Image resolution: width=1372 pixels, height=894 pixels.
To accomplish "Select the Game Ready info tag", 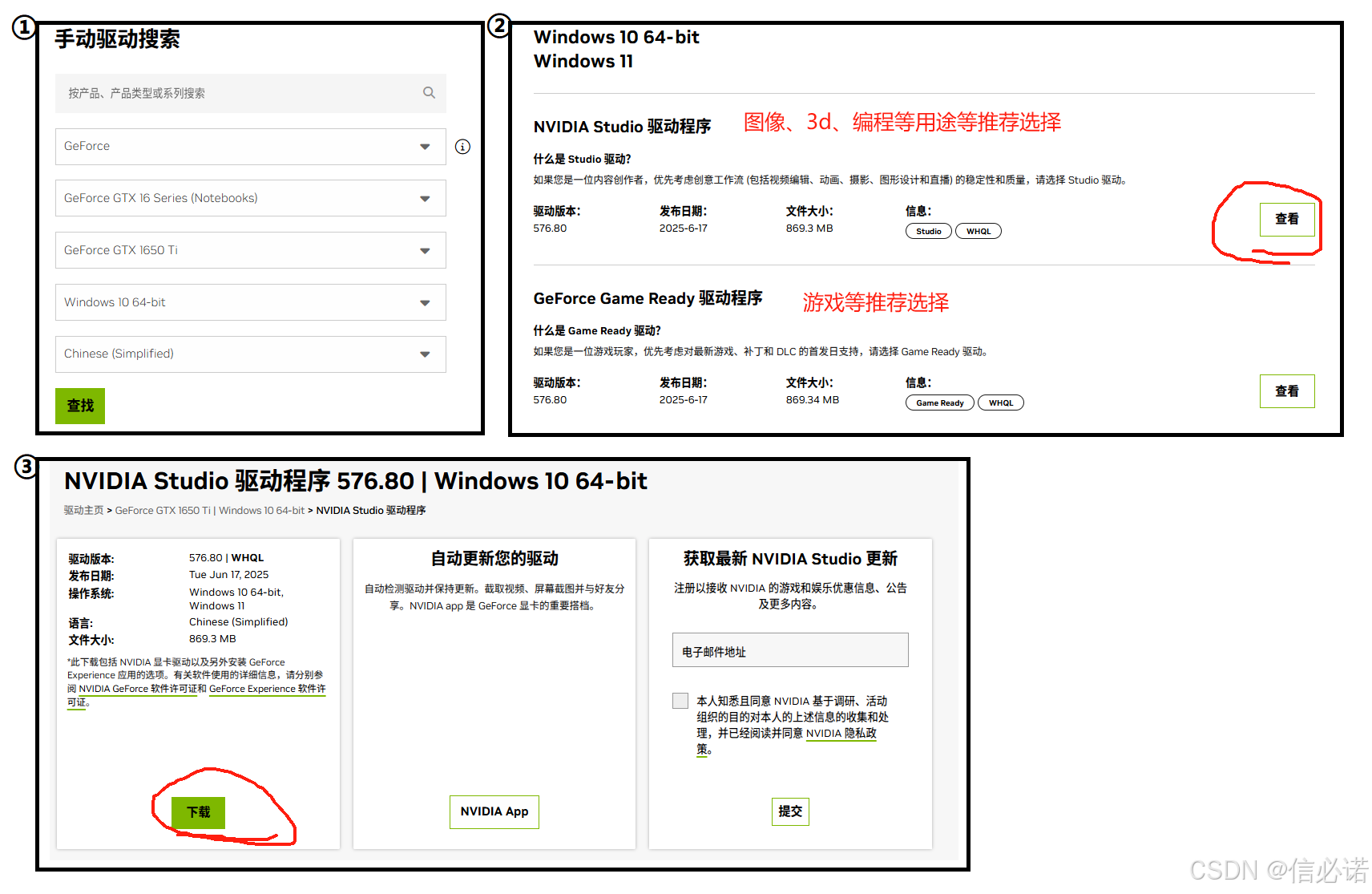I will coord(940,403).
